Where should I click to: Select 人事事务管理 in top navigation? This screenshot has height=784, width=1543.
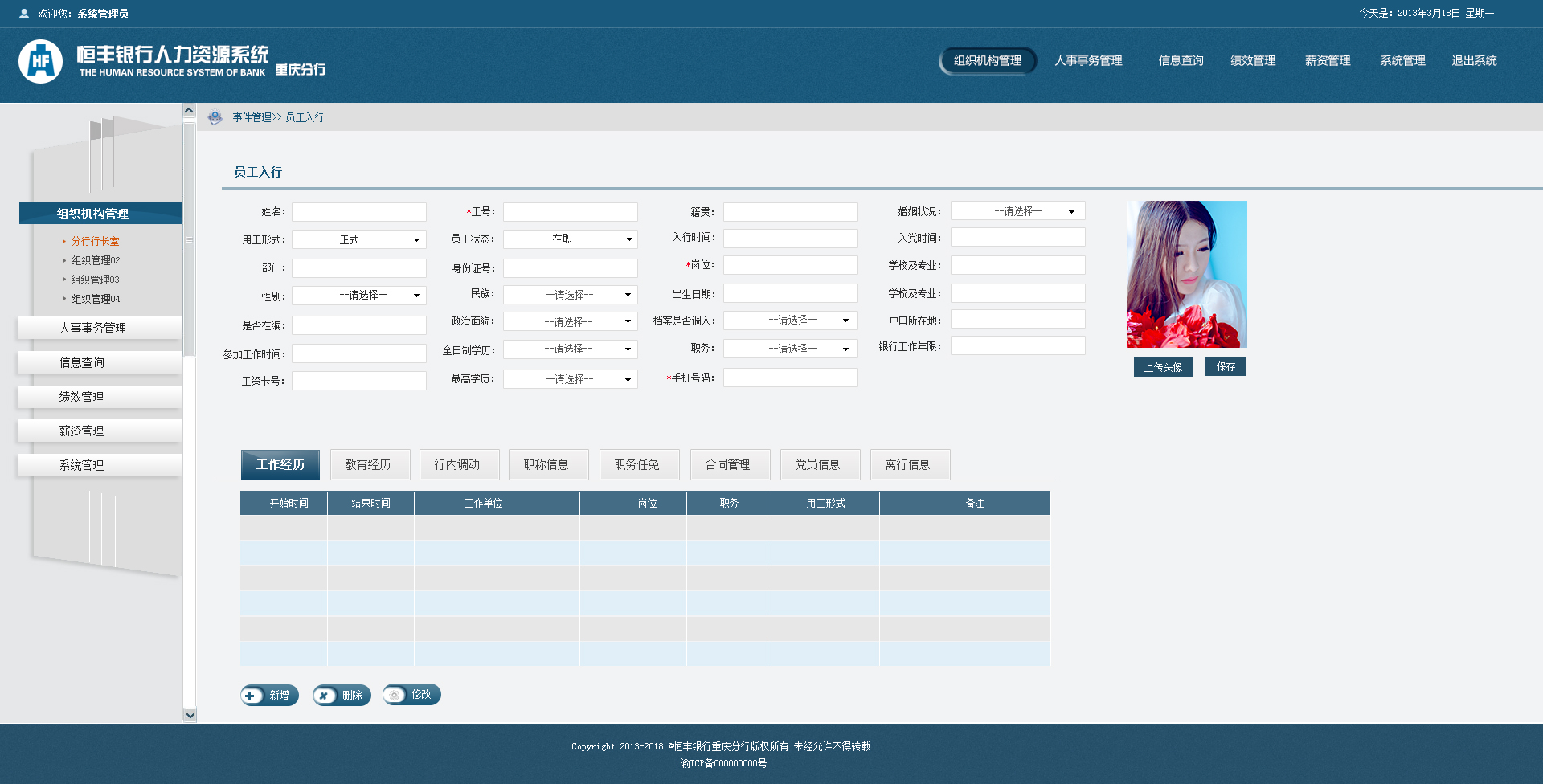pos(1088,61)
